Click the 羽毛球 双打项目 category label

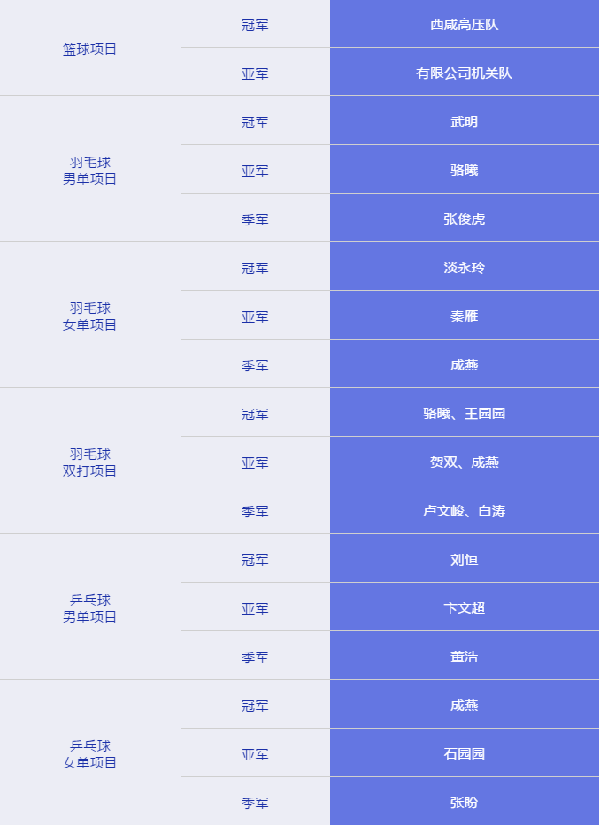pos(90,462)
